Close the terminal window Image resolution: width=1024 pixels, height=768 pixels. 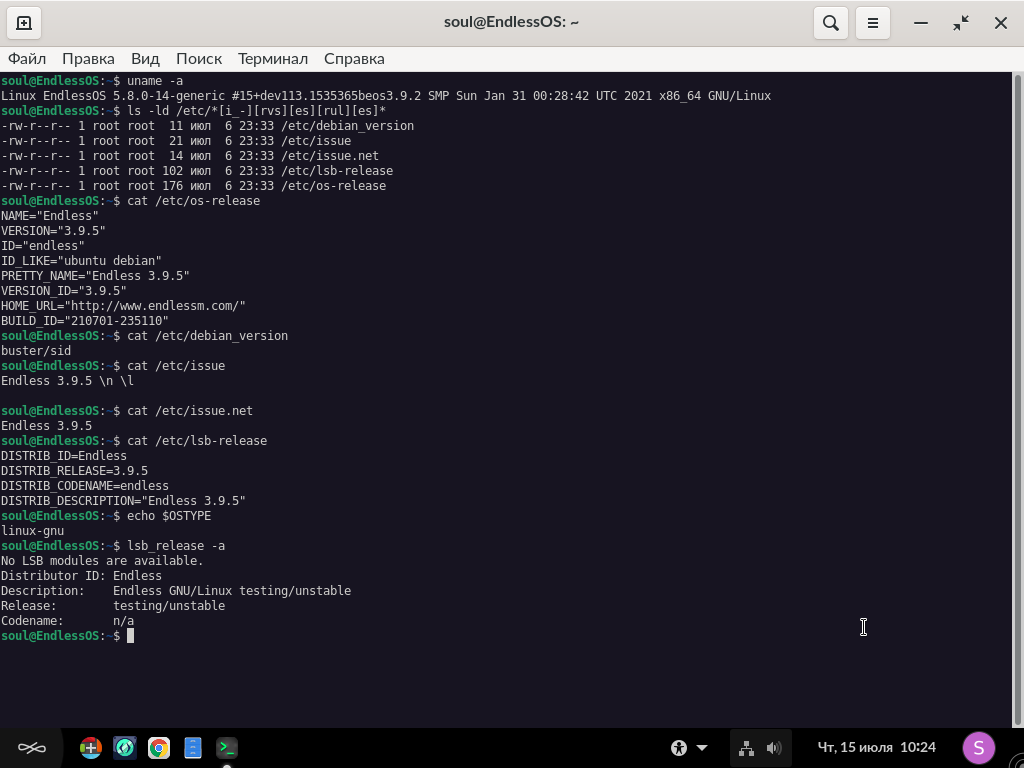(1000, 23)
